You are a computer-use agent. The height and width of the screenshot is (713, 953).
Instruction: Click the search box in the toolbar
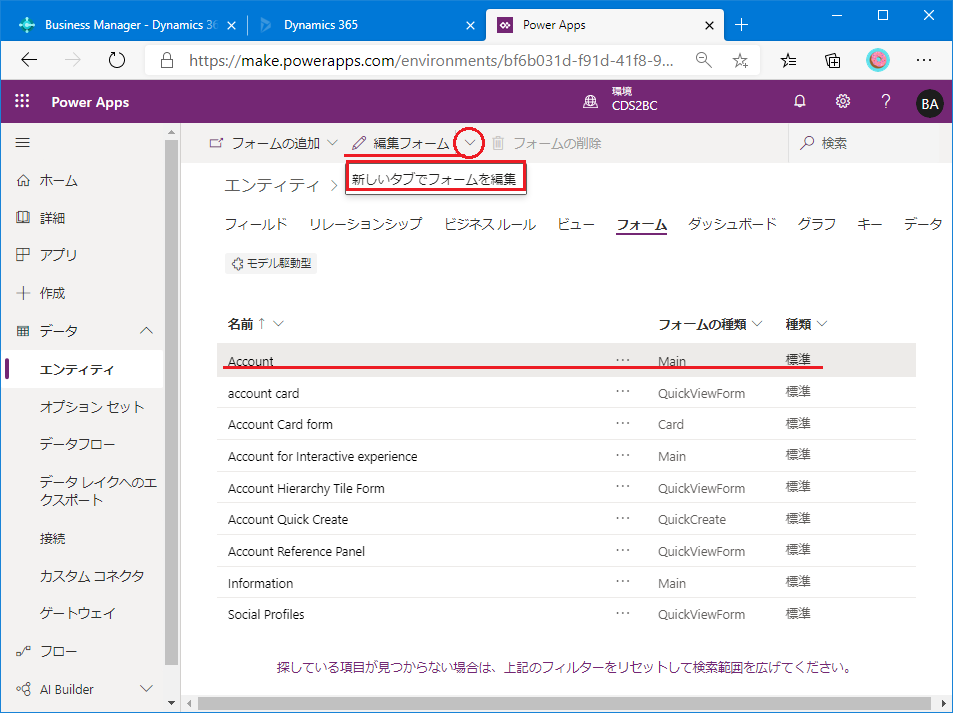[870, 143]
